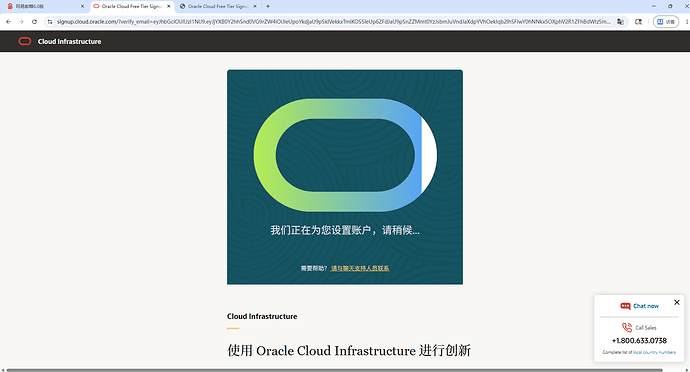Open the tab search or media extension icon
The height and width of the screenshot is (372, 690).
pos(639,22)
